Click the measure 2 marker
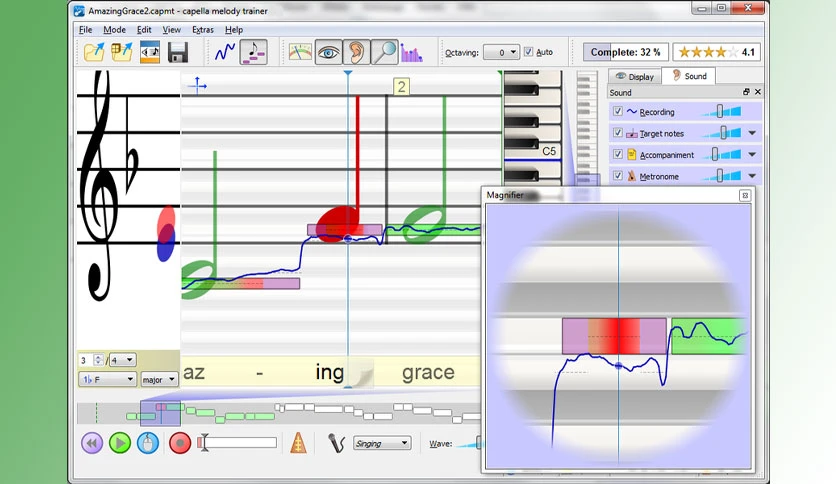The height and width of the screenshot is (484, 836). [x=401, y=86]
